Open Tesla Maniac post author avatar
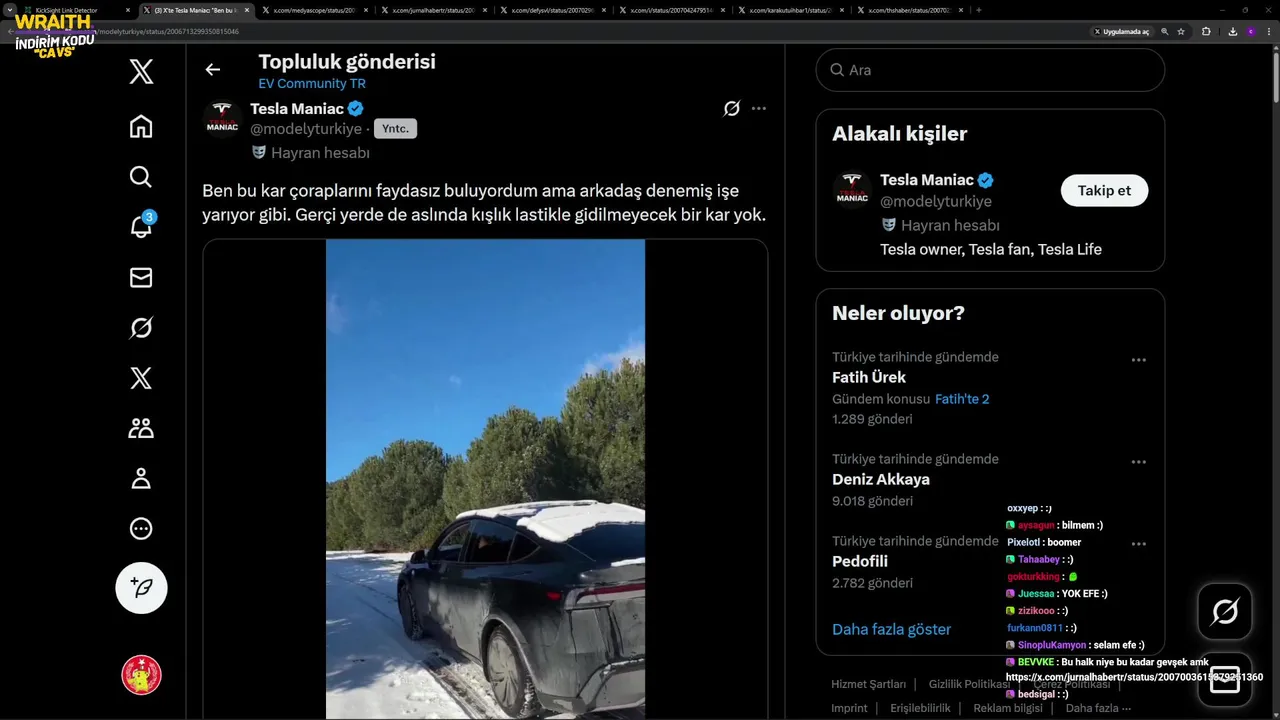The width and height of the screenshot is (1280, 720). point(222,119)
